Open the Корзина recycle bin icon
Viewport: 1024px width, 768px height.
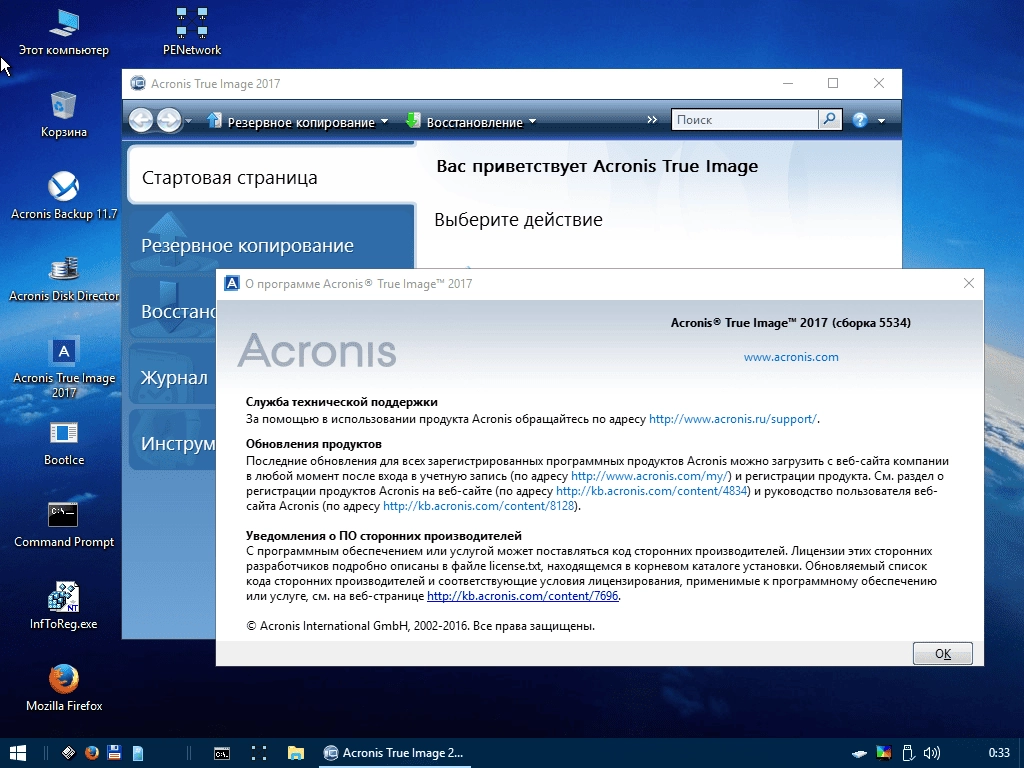(x=63, y=114)
